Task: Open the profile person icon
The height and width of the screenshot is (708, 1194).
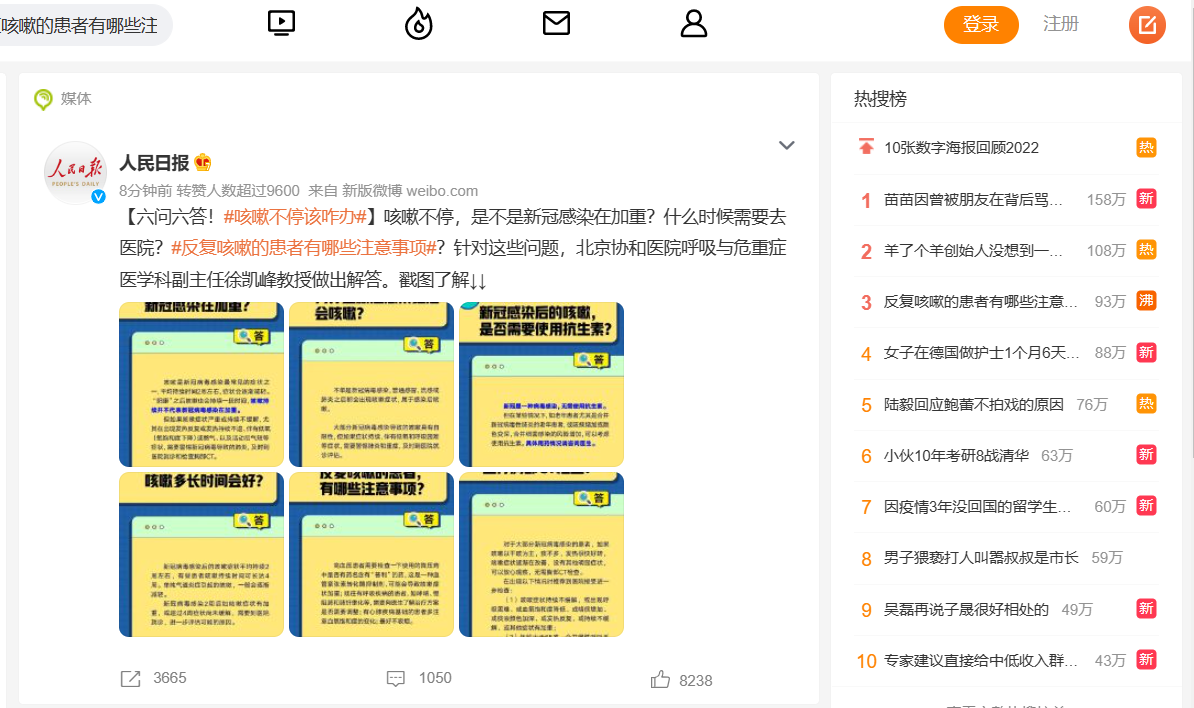Action: click(694, 23)
